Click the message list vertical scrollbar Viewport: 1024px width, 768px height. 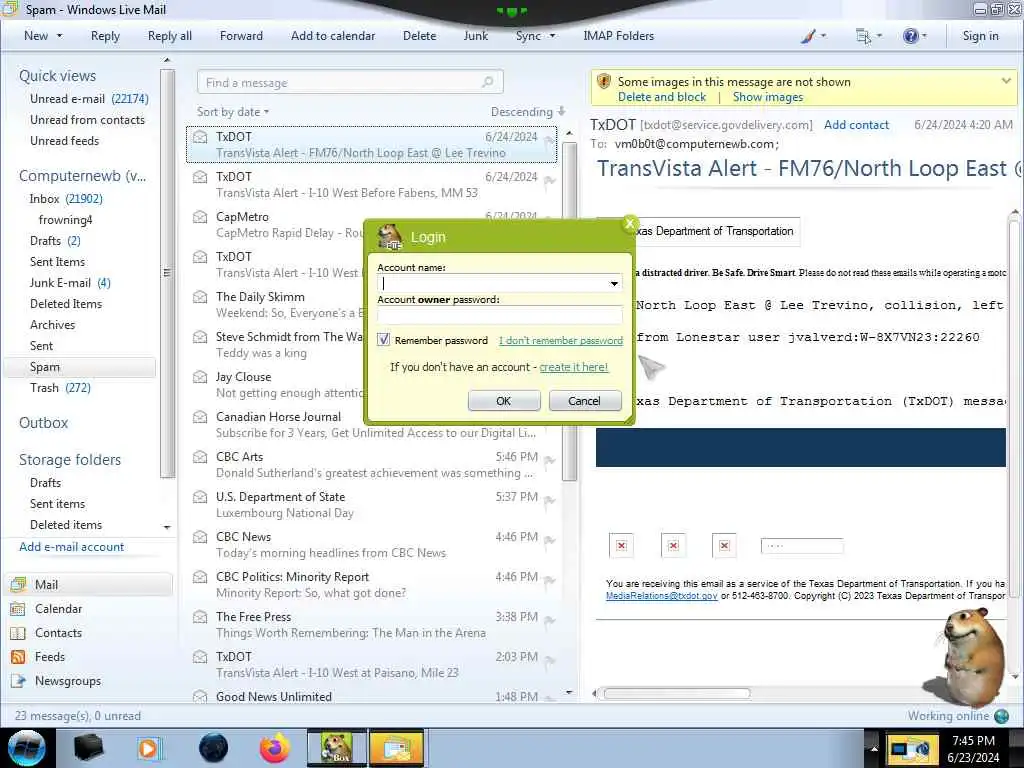(x=569, y=311)
